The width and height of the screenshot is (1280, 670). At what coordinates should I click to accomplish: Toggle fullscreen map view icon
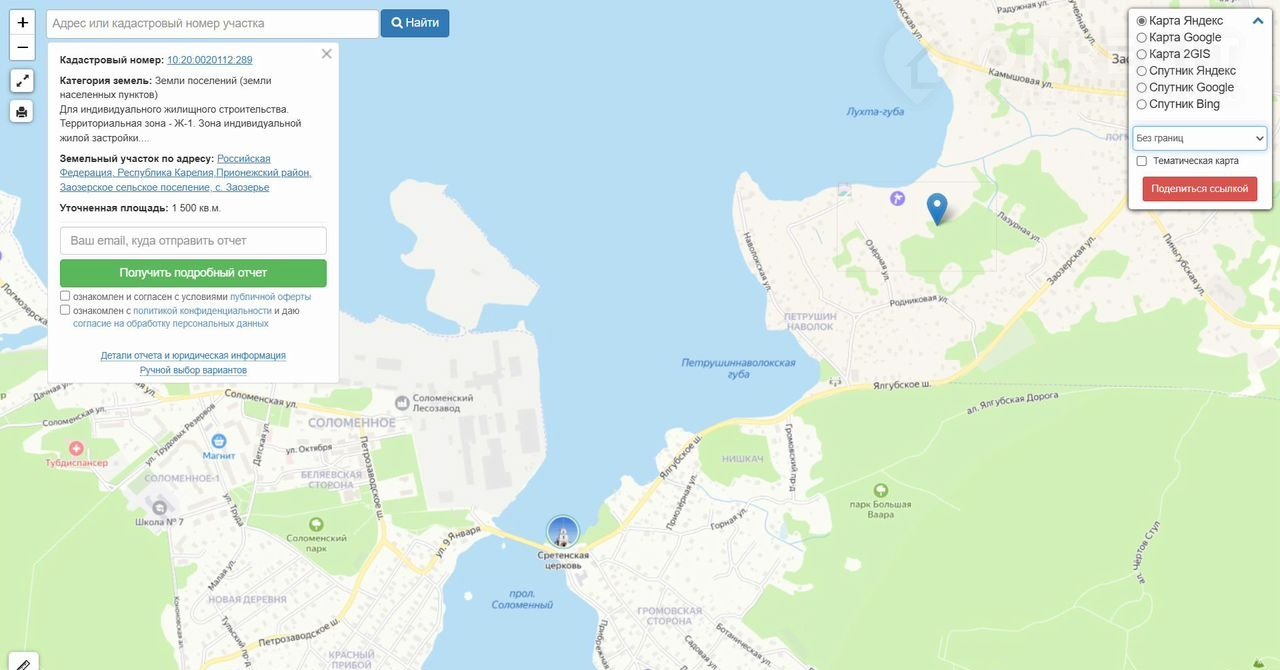click(22, 81)
